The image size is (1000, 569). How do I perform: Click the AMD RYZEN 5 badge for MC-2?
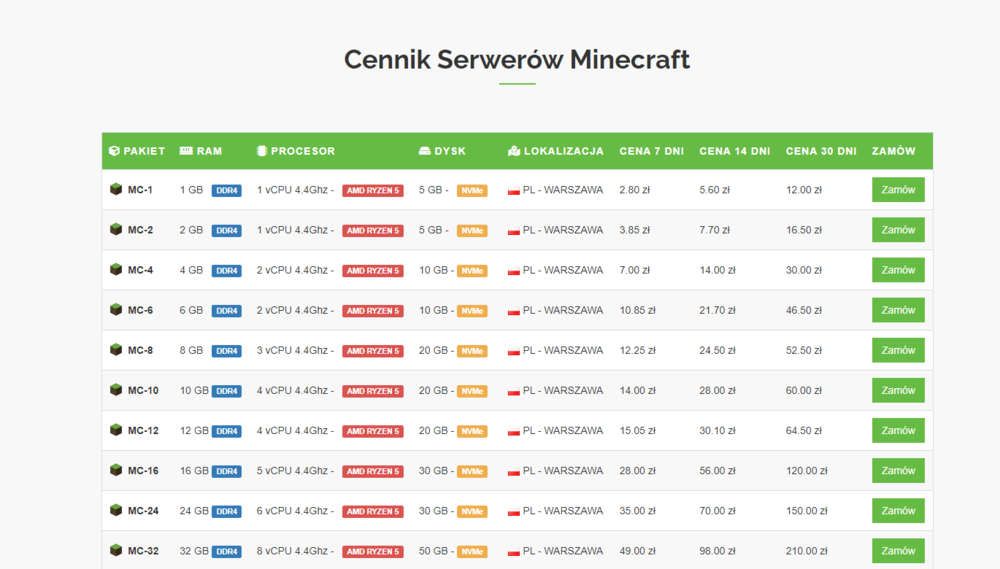[373, 231]
